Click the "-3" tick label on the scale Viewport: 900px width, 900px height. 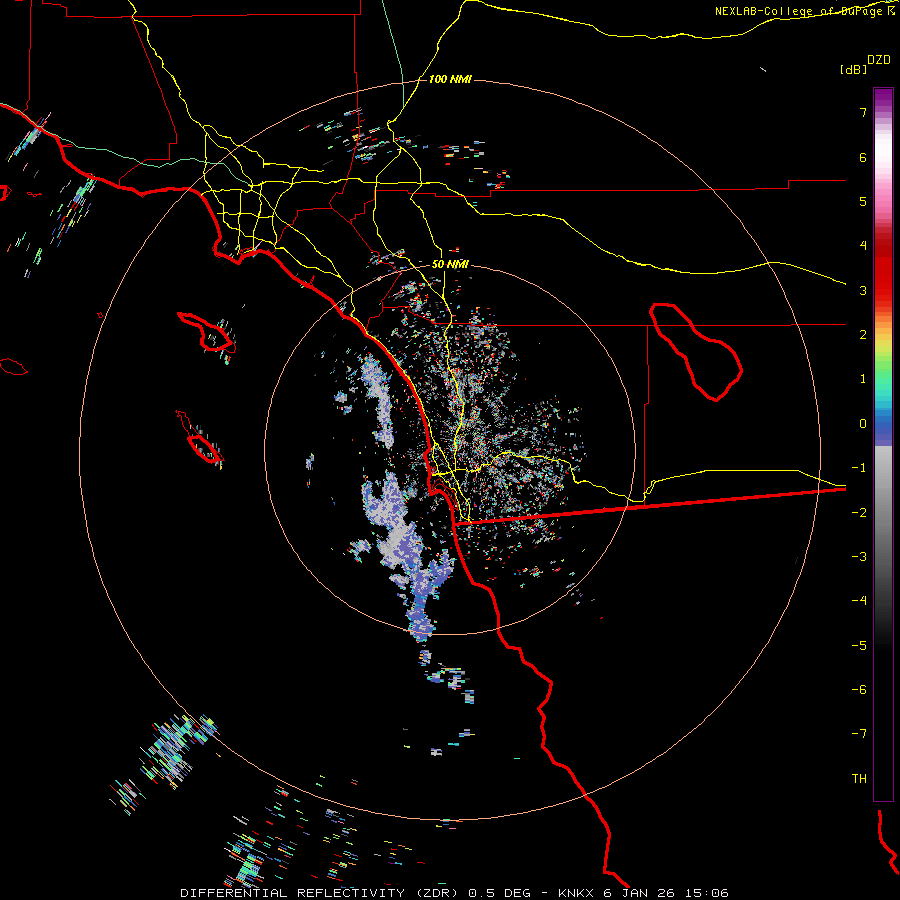point(859,557)
